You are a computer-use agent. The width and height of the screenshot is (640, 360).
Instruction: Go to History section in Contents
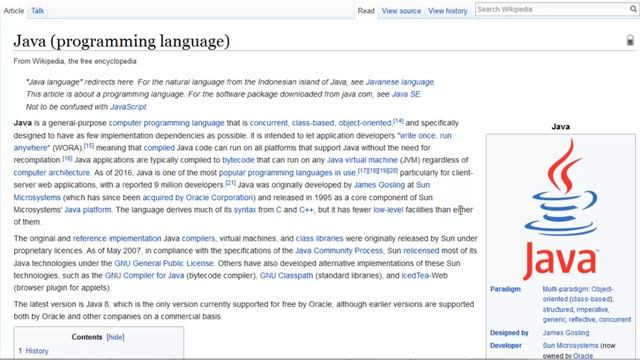(37, 351)
